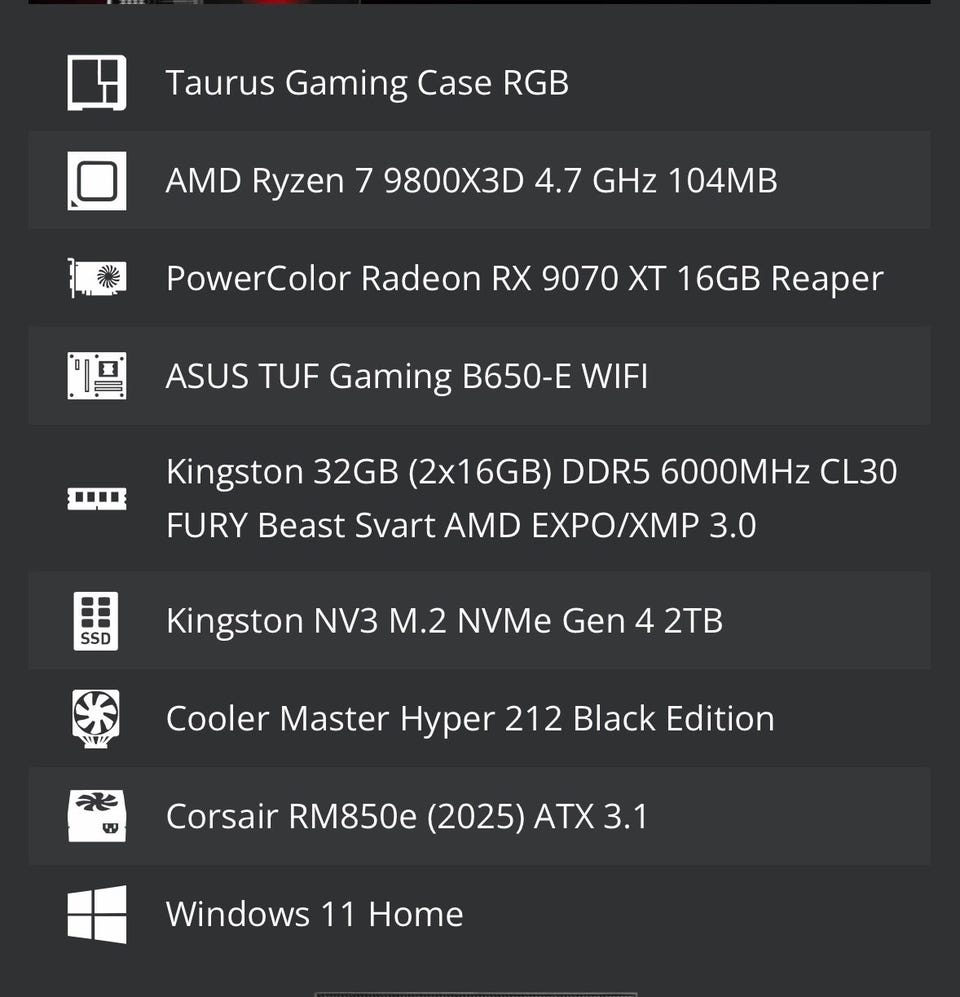Click the SSD storage icon
Screen dimensions: 960x997
96,621
